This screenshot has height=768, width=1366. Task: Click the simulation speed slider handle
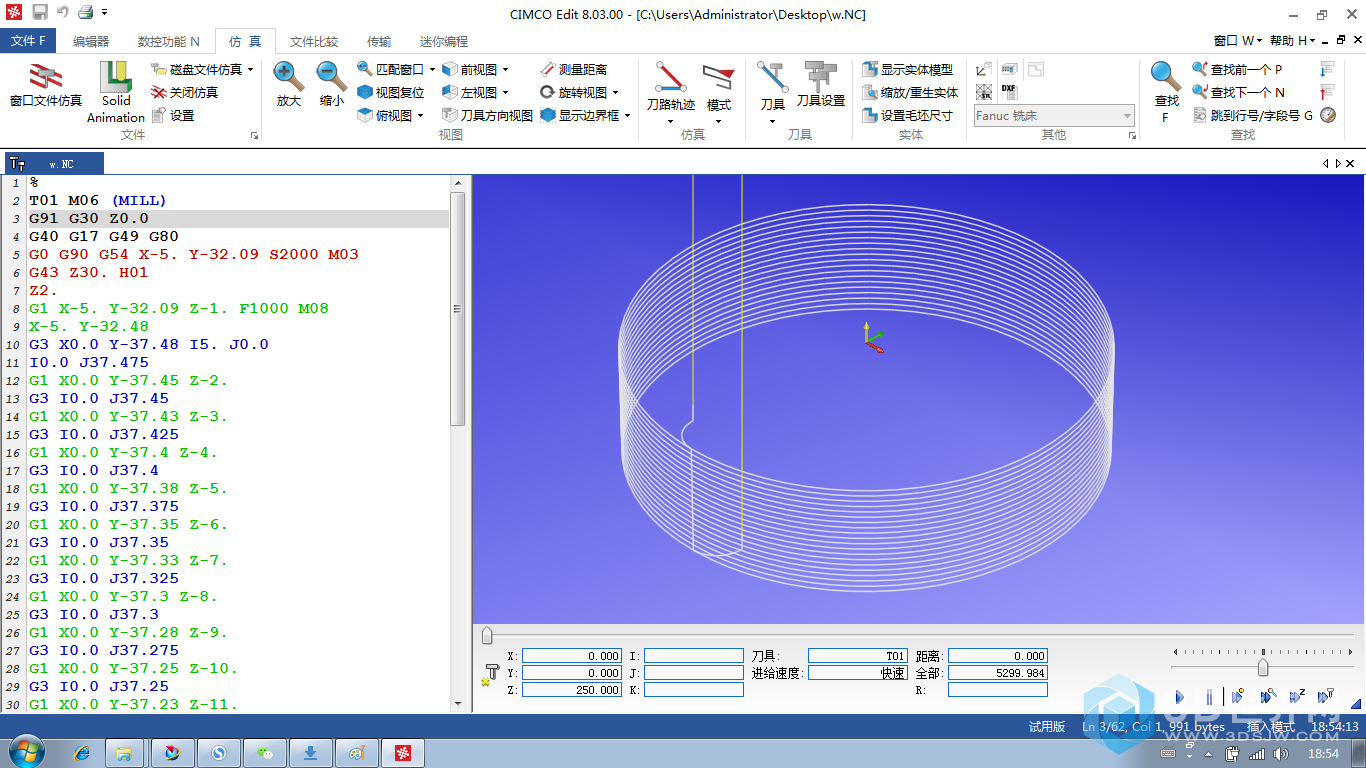pos(1263,667)
